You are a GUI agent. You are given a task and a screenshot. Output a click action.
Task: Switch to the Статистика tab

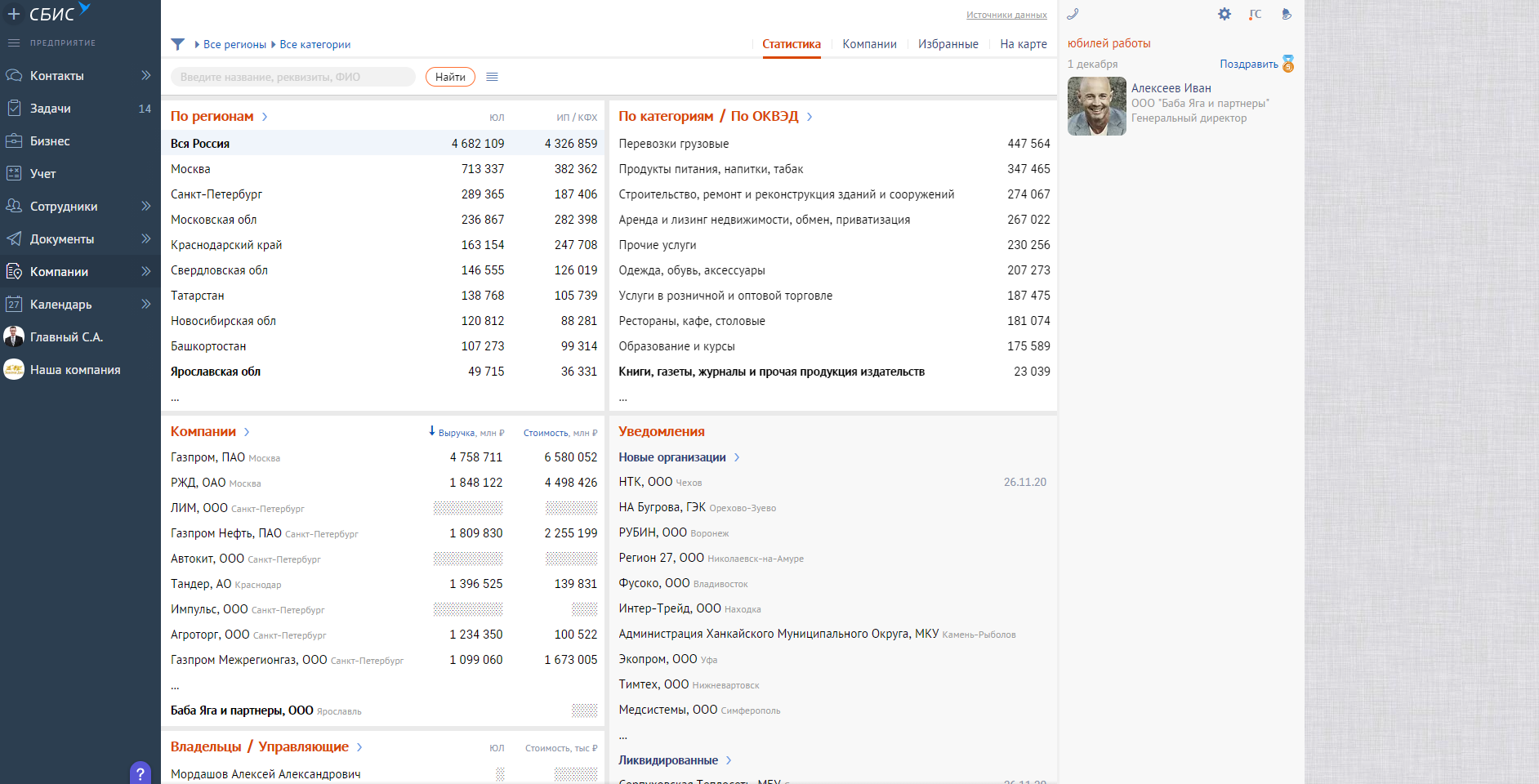point(792,44)
